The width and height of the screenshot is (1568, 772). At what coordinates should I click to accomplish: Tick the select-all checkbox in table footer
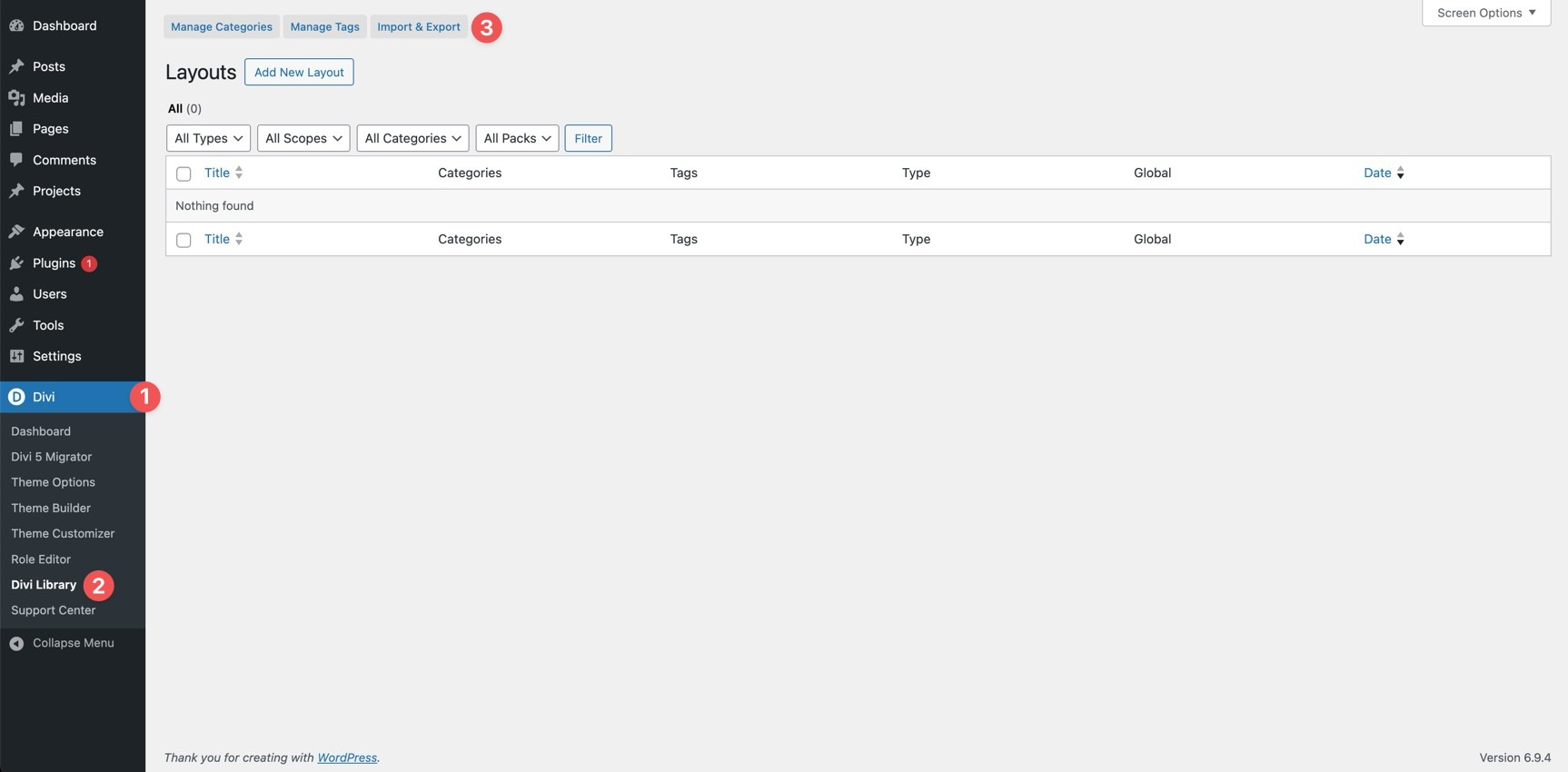pyautogui.click(x=184, y=240)
